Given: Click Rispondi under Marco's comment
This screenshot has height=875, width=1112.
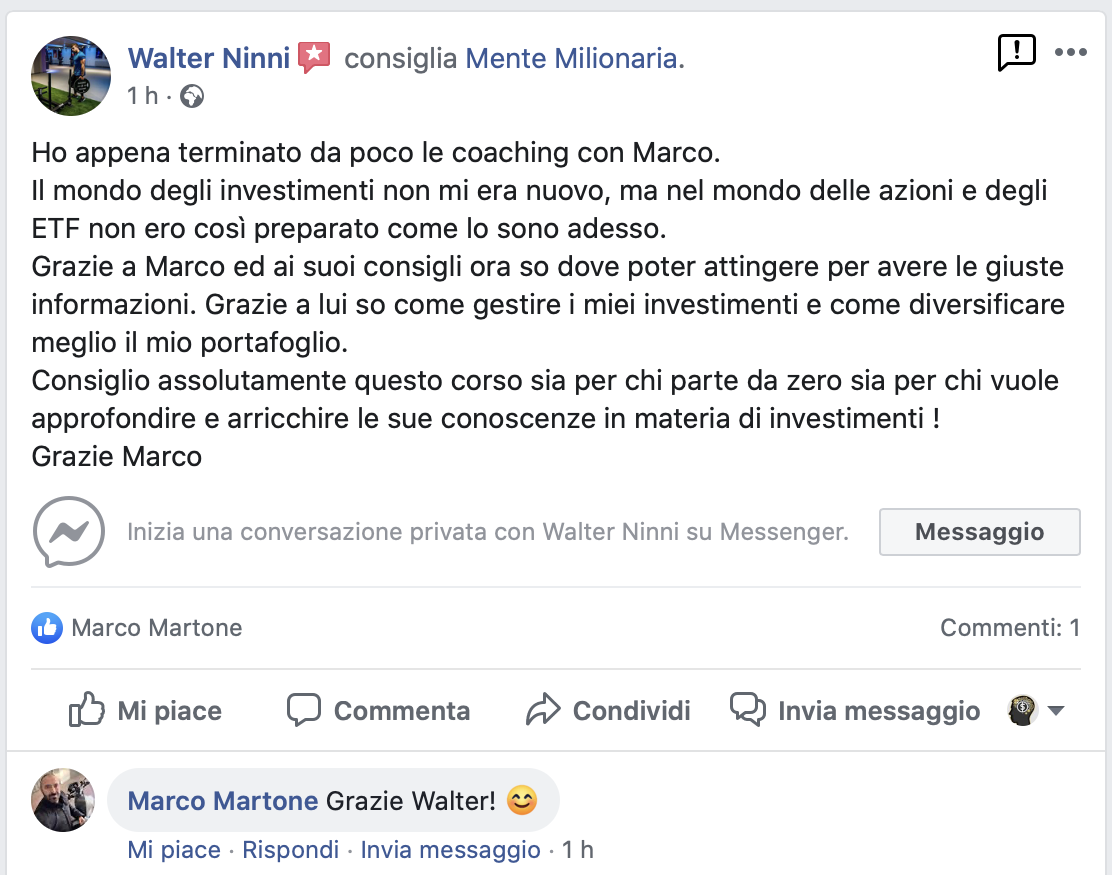Looking at the screenshot, I should coord(291,850).
